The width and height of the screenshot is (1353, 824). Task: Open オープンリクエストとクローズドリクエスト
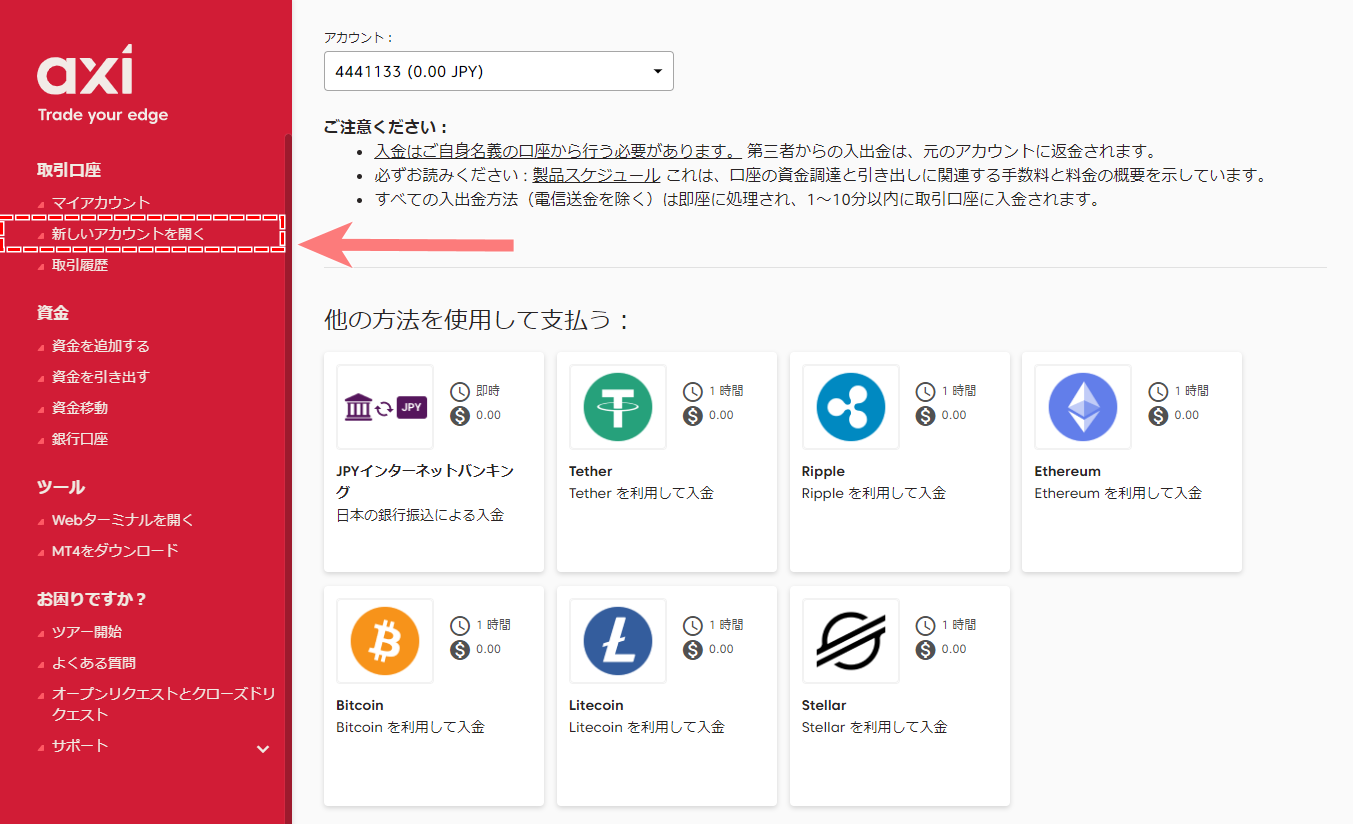[164, 704]
